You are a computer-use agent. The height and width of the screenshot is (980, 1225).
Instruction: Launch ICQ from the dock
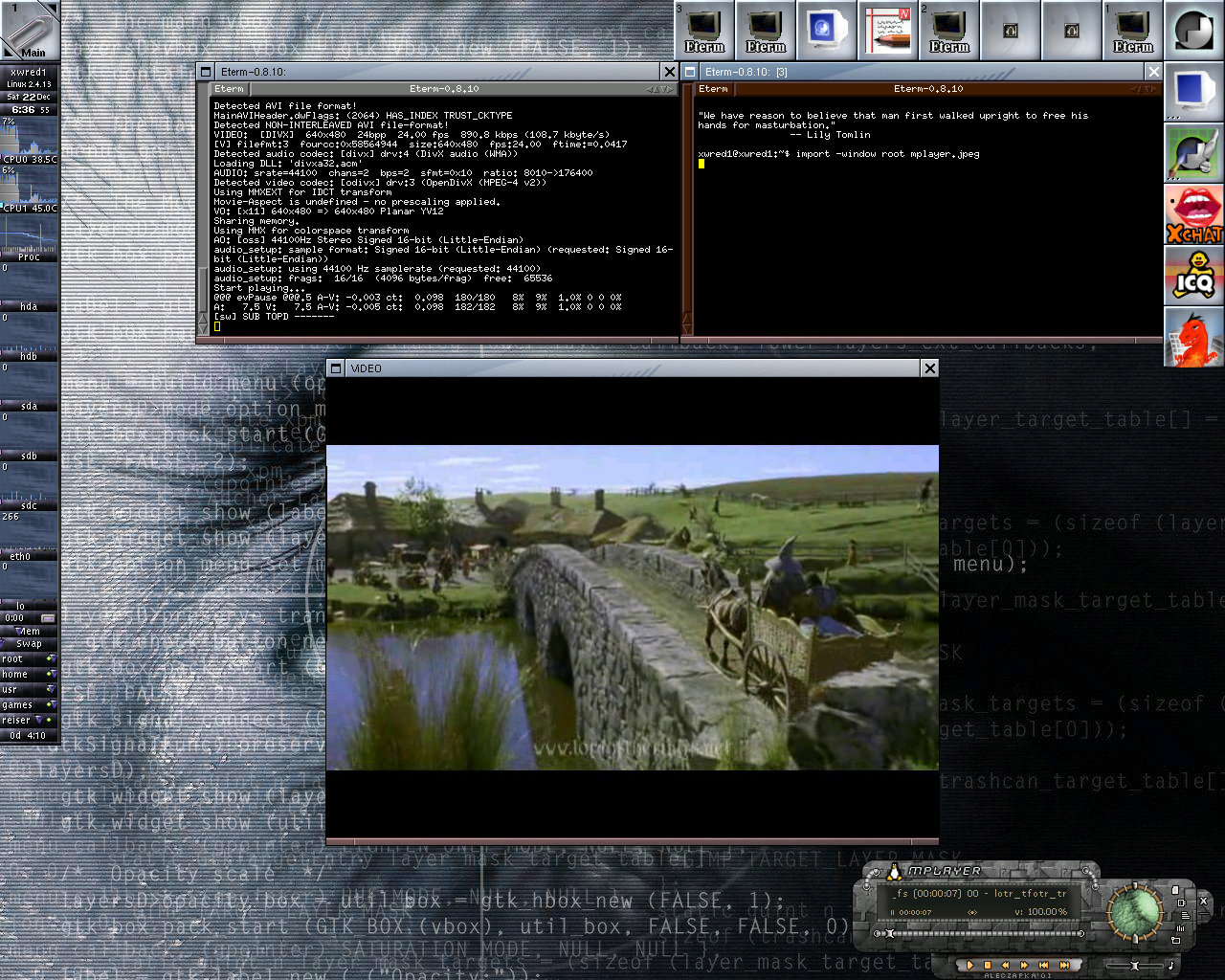pos(1193,275)
